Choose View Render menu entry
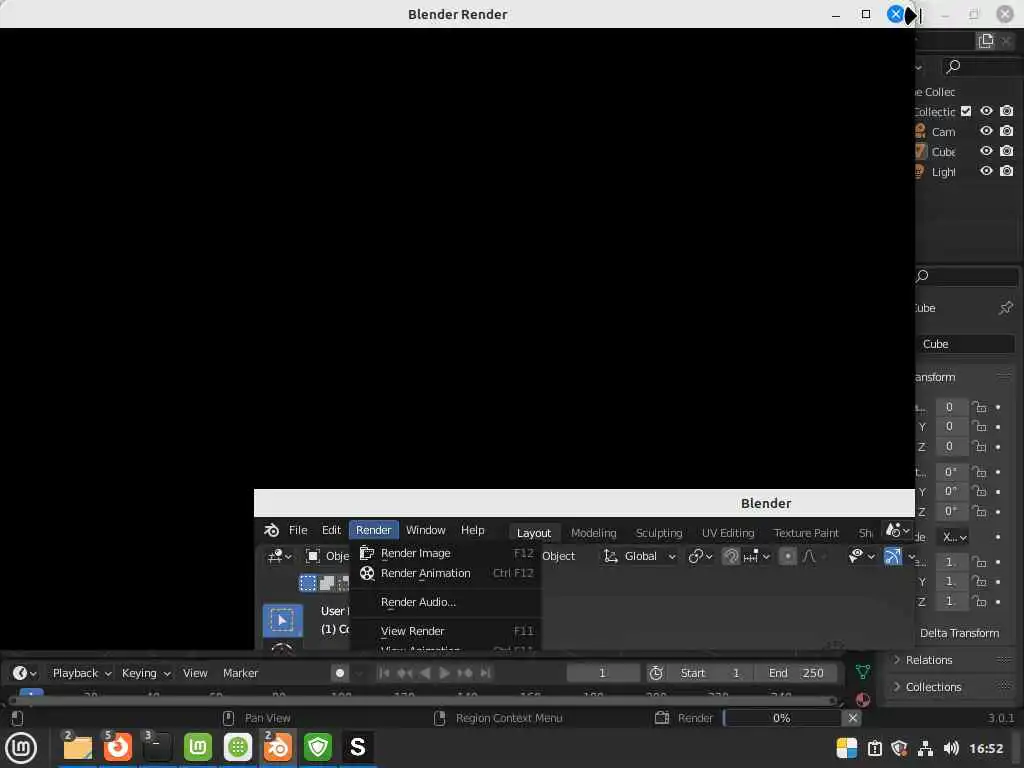 coord(445,632)
